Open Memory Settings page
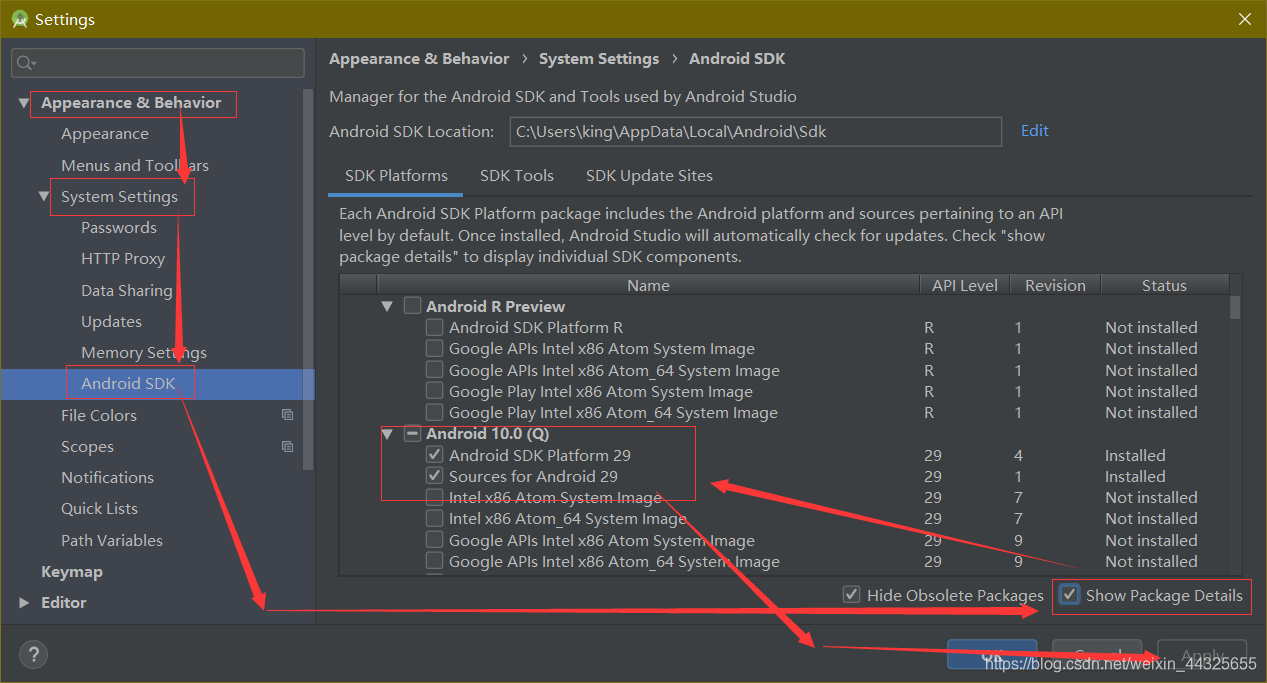 (x=144, y=352)
